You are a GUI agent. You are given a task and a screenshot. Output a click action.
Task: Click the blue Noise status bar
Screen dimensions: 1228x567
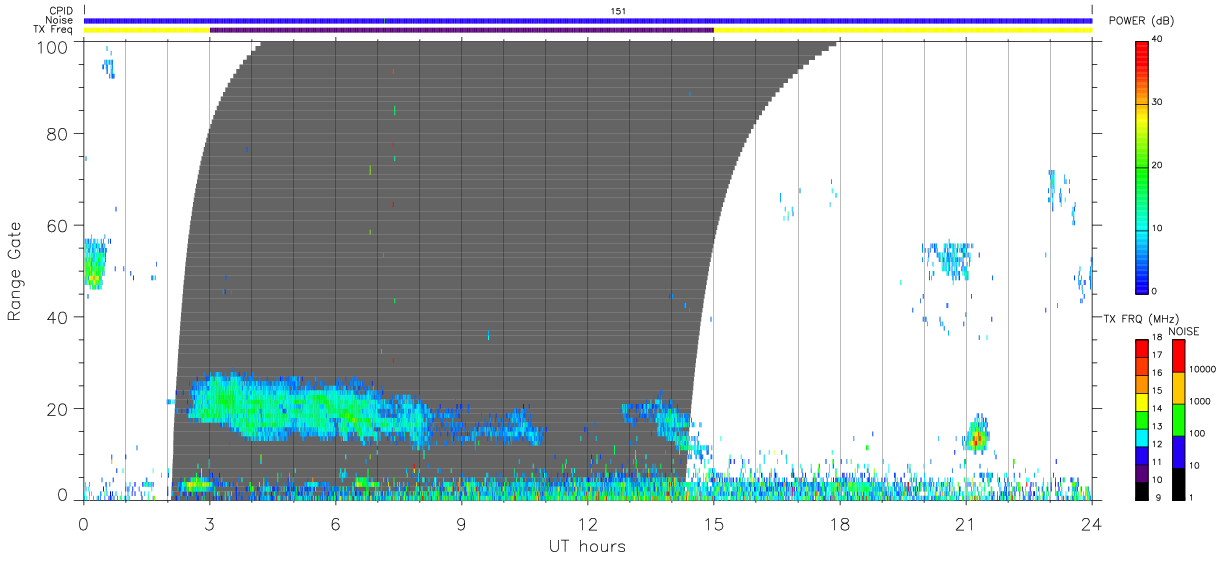(x=588, y=20)
